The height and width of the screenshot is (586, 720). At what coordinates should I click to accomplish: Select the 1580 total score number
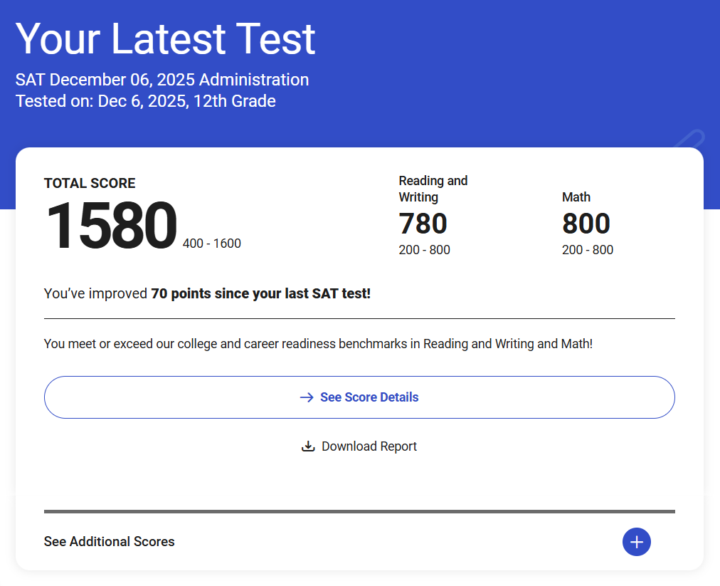111,226
